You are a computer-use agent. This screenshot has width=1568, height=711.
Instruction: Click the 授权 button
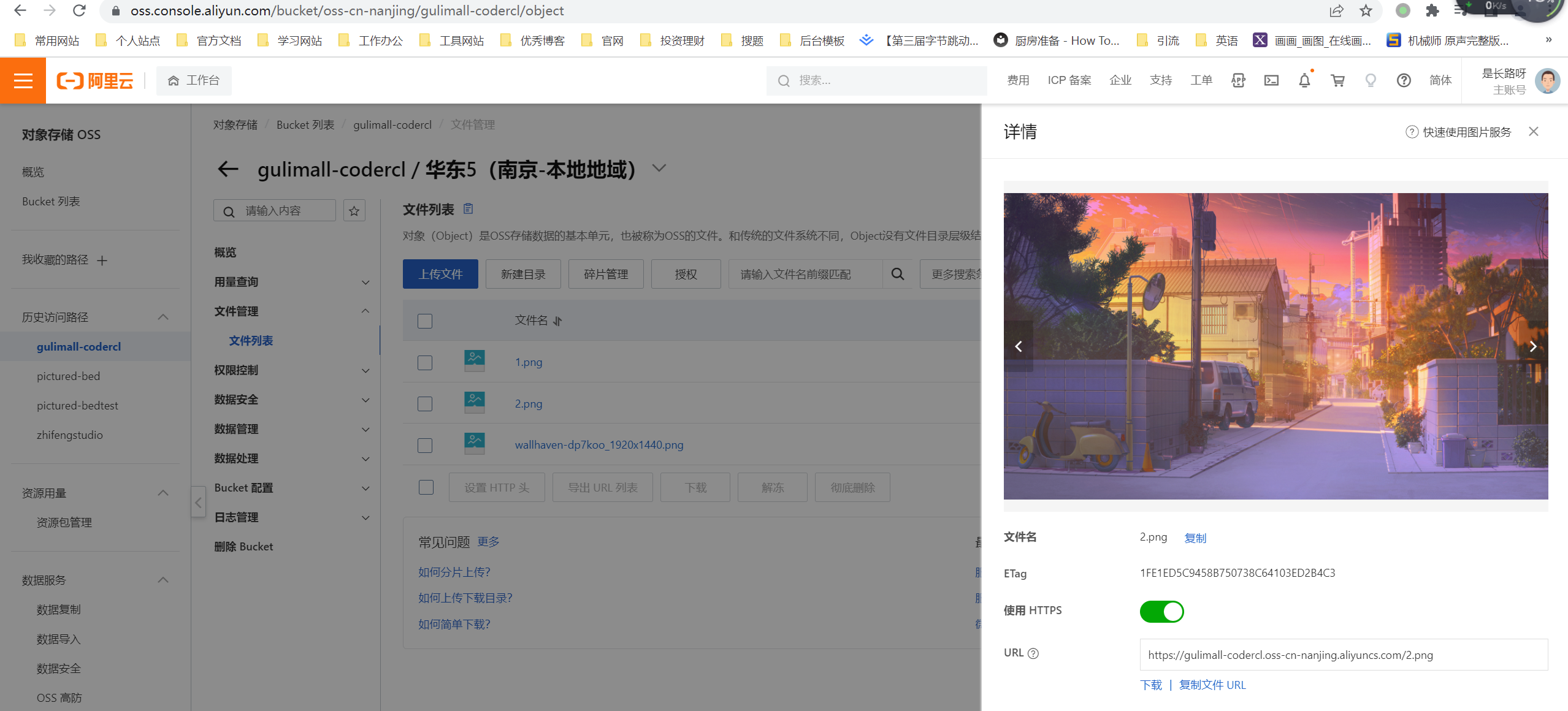(686, 274)
